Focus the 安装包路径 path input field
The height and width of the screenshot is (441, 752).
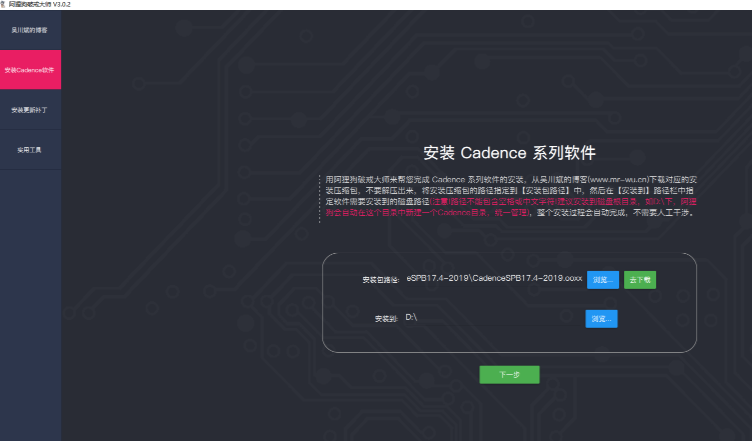(493, 280)
